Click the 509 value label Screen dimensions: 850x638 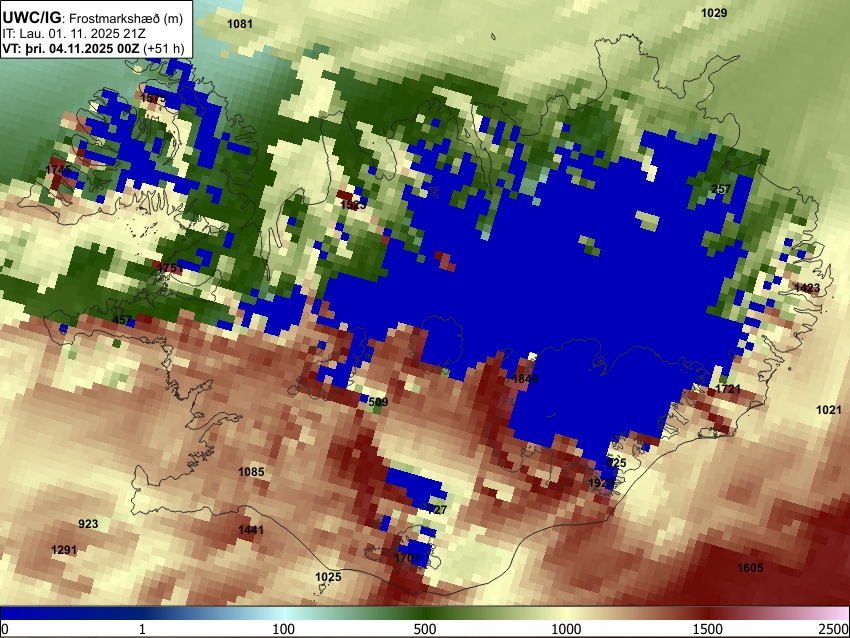click(378, 402)
